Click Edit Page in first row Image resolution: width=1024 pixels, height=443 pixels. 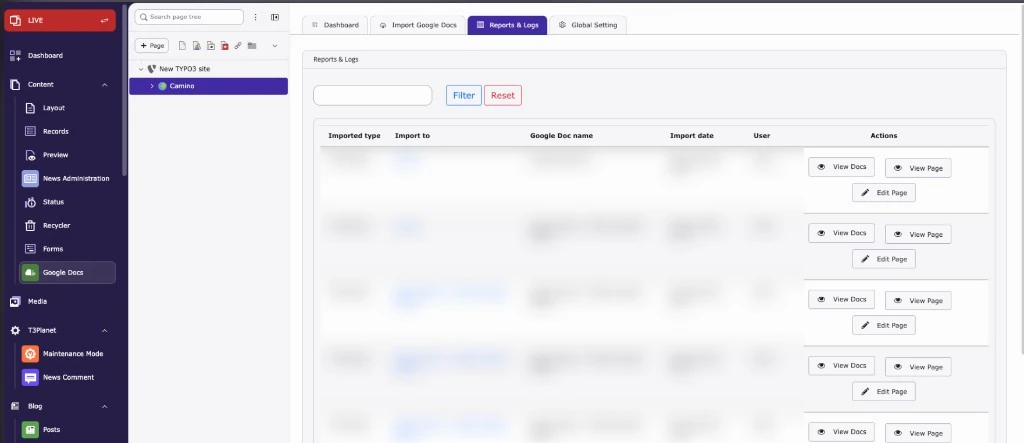(x=884, y=193)
